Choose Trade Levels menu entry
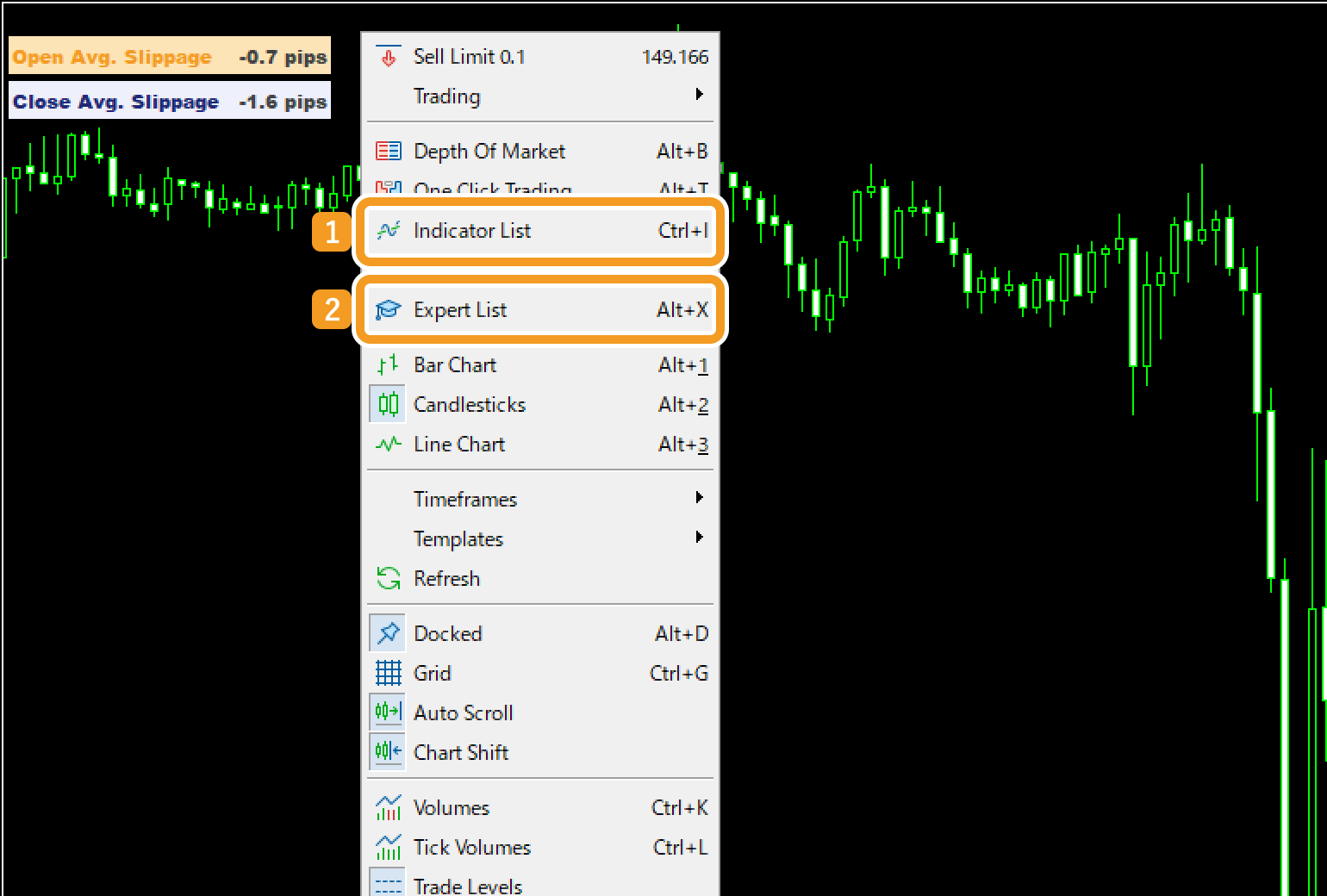Viewport: 1327px width, 896px height. (x=468, y=886)
